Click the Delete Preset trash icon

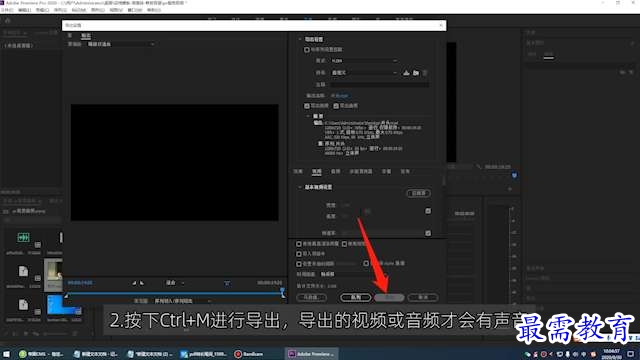point(425,73)
